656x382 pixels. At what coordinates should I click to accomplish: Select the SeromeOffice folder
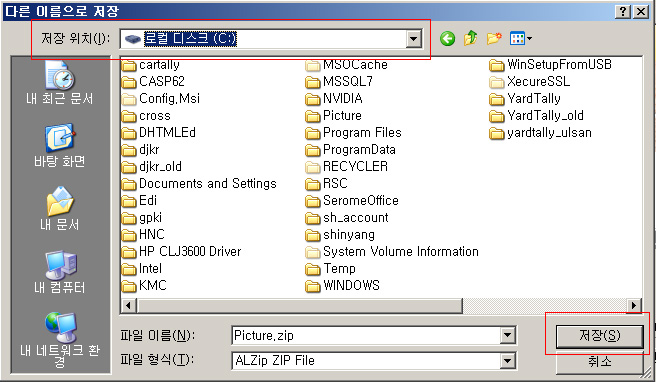pyautogui.click(x=352, y=200)
